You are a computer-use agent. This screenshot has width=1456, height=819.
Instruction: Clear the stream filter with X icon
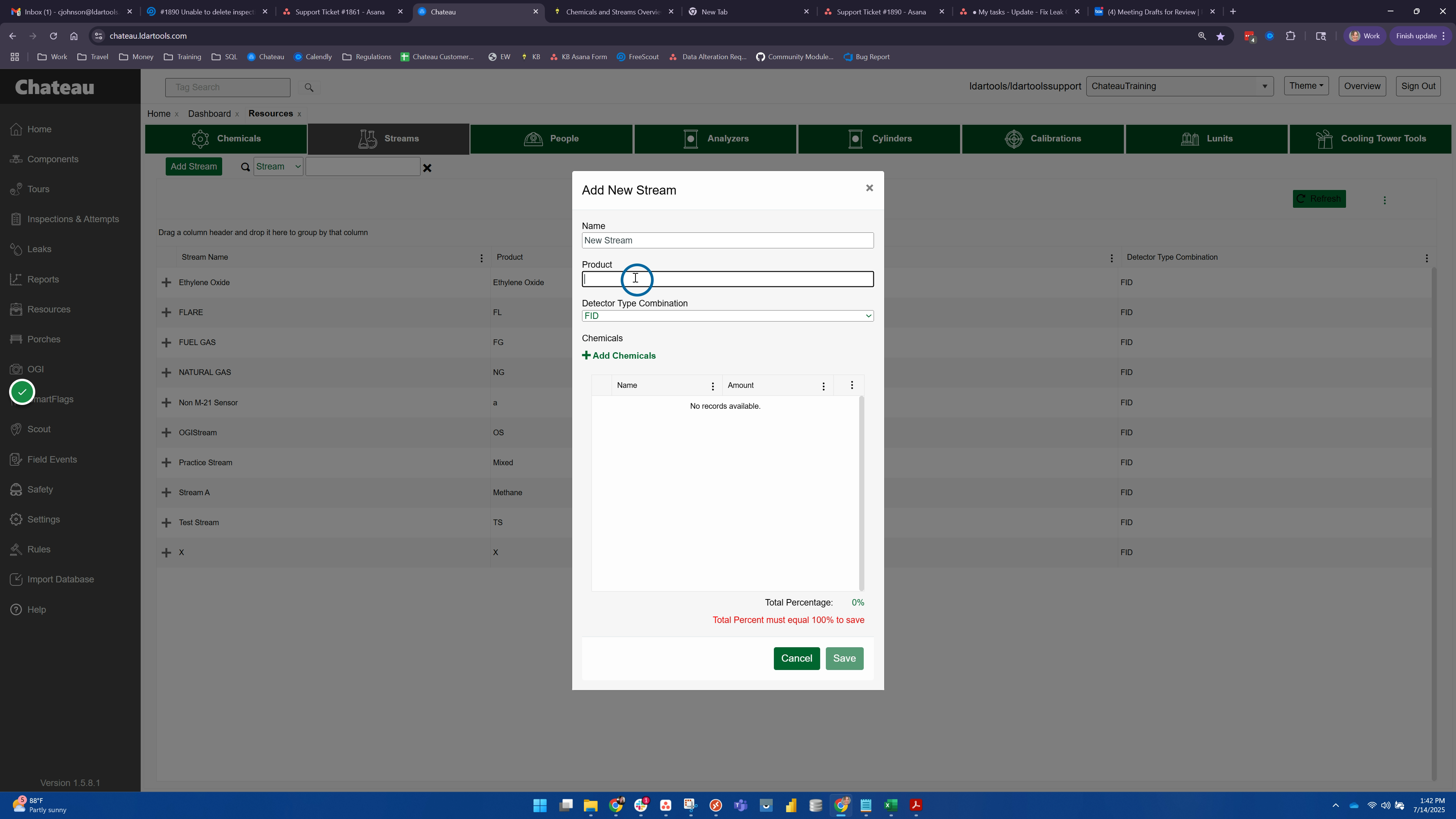pos(427,168)
